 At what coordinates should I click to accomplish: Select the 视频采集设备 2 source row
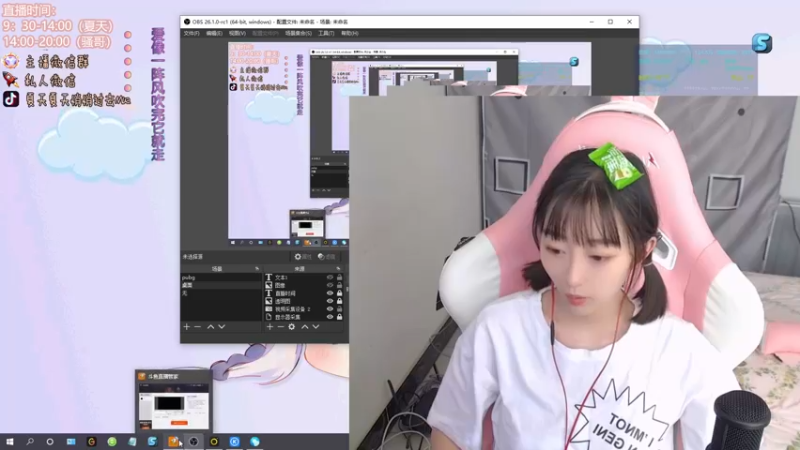(x=304, y=309)
